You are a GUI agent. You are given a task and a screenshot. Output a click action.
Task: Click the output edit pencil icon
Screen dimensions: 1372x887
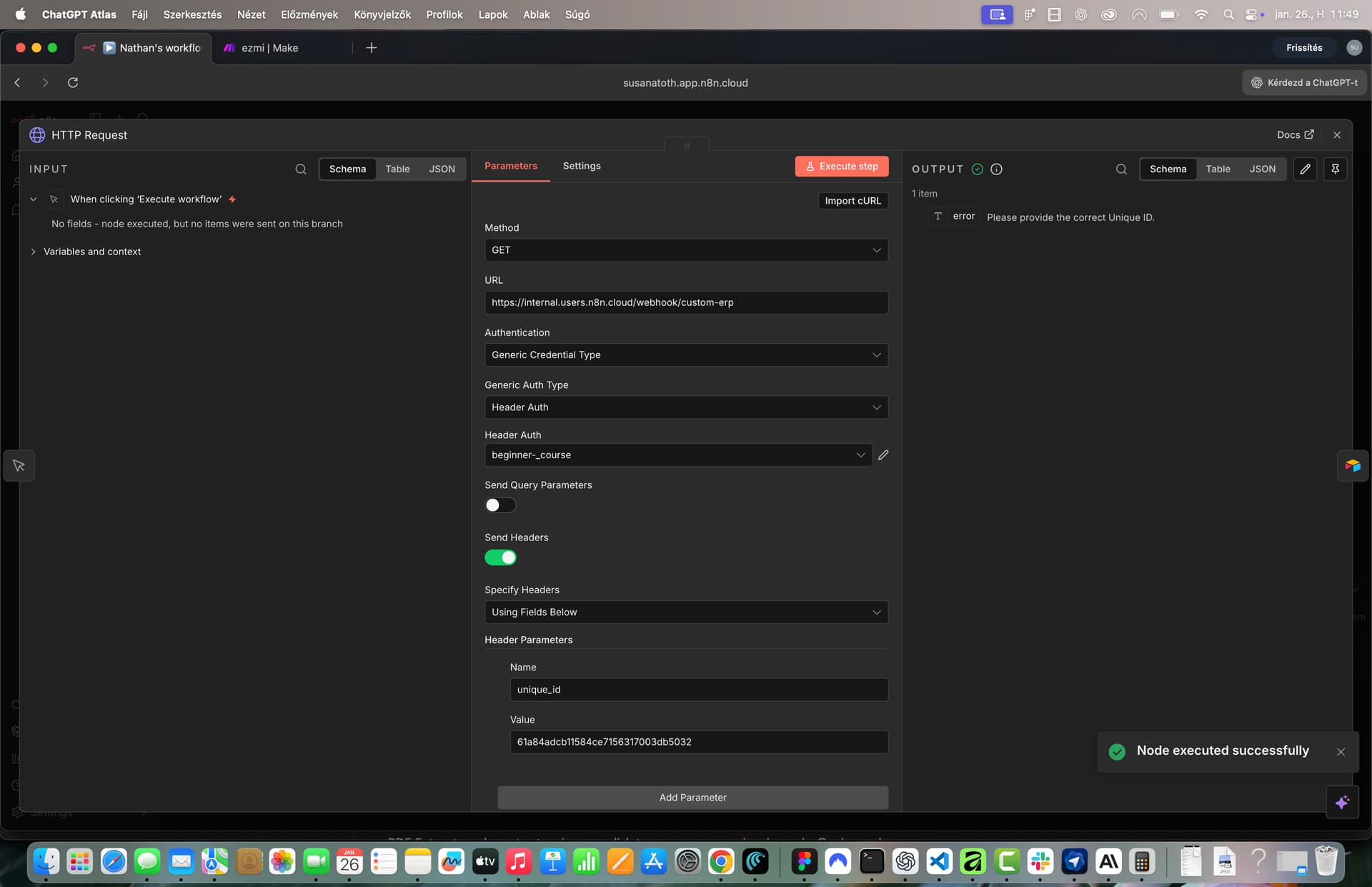click(x=1305, y=169)
